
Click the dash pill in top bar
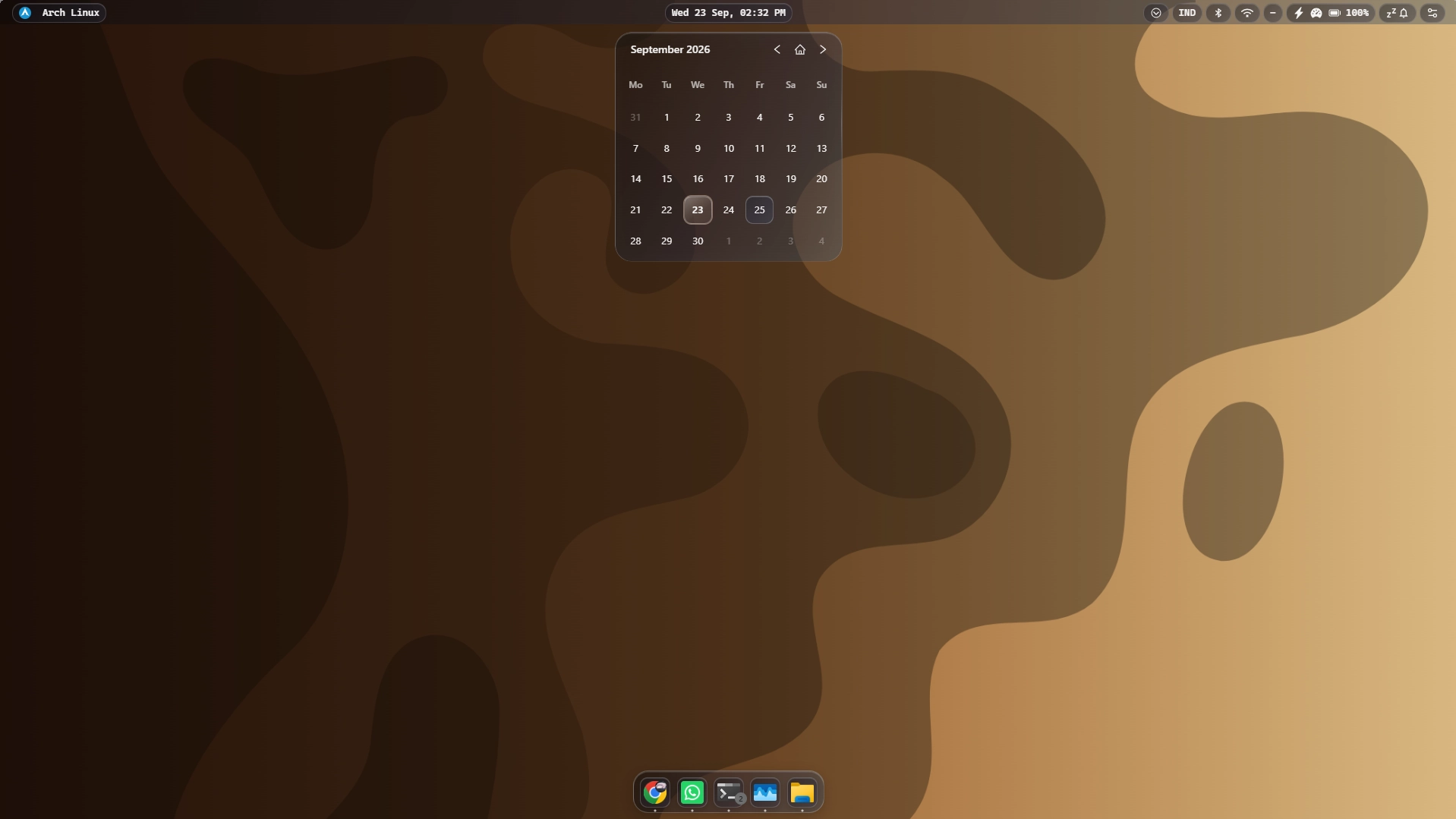1273,13
